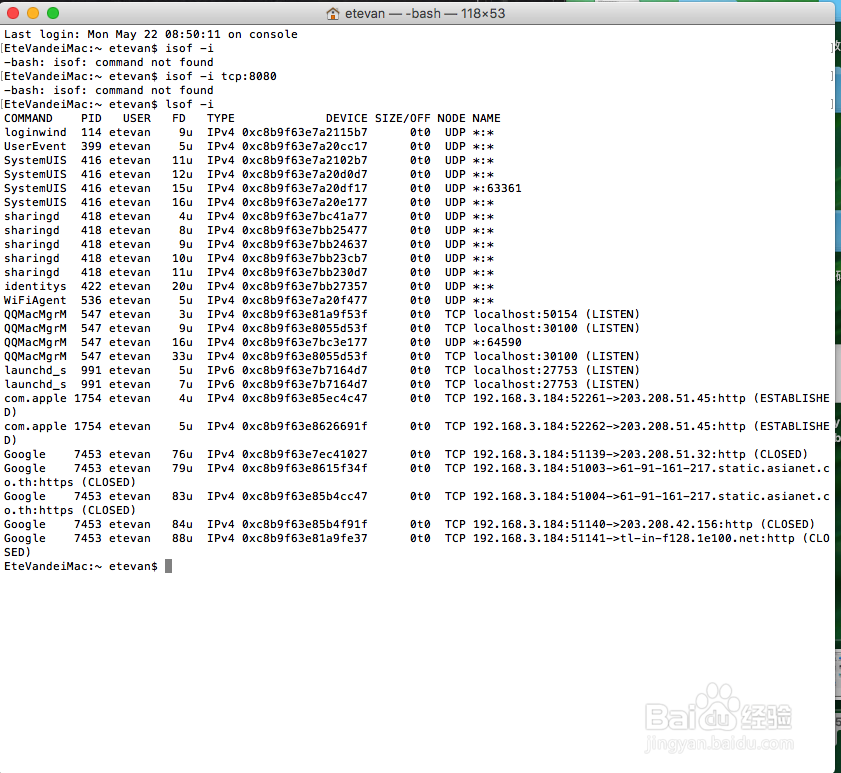The height and width of the screenshot is (773, 841).
Task: Click the NAME column header
Action: coord(486,118)
